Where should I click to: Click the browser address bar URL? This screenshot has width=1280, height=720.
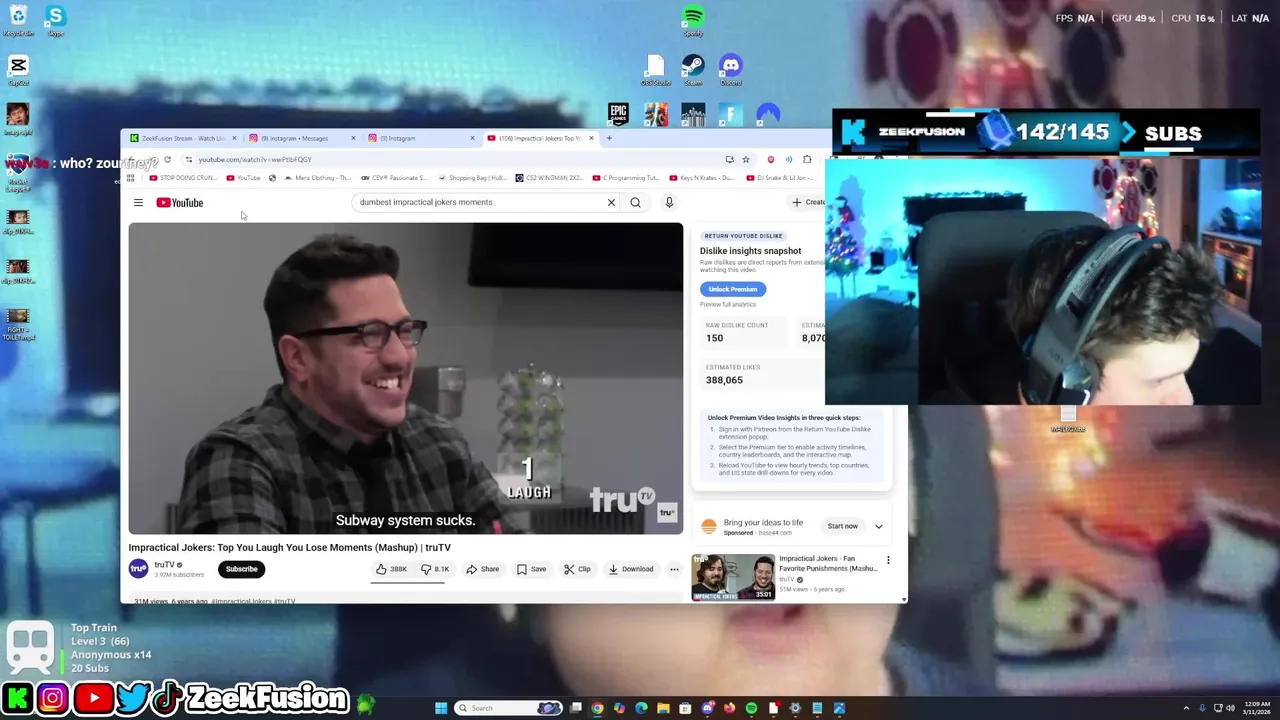click(255, 160)
